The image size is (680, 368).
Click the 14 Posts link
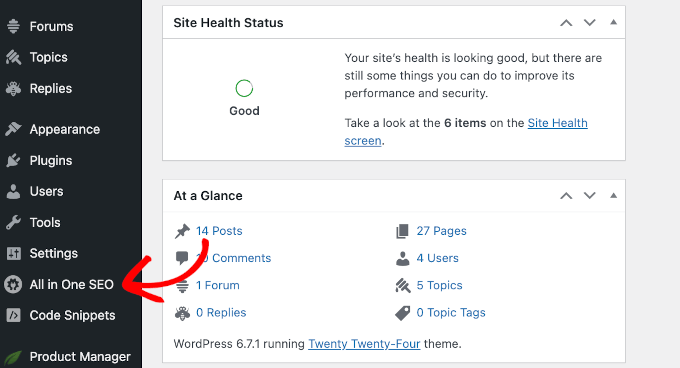click(219, 231)
